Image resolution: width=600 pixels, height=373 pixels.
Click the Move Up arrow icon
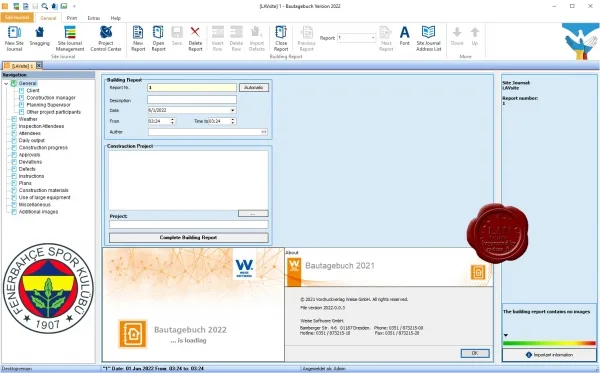point(475,33)
